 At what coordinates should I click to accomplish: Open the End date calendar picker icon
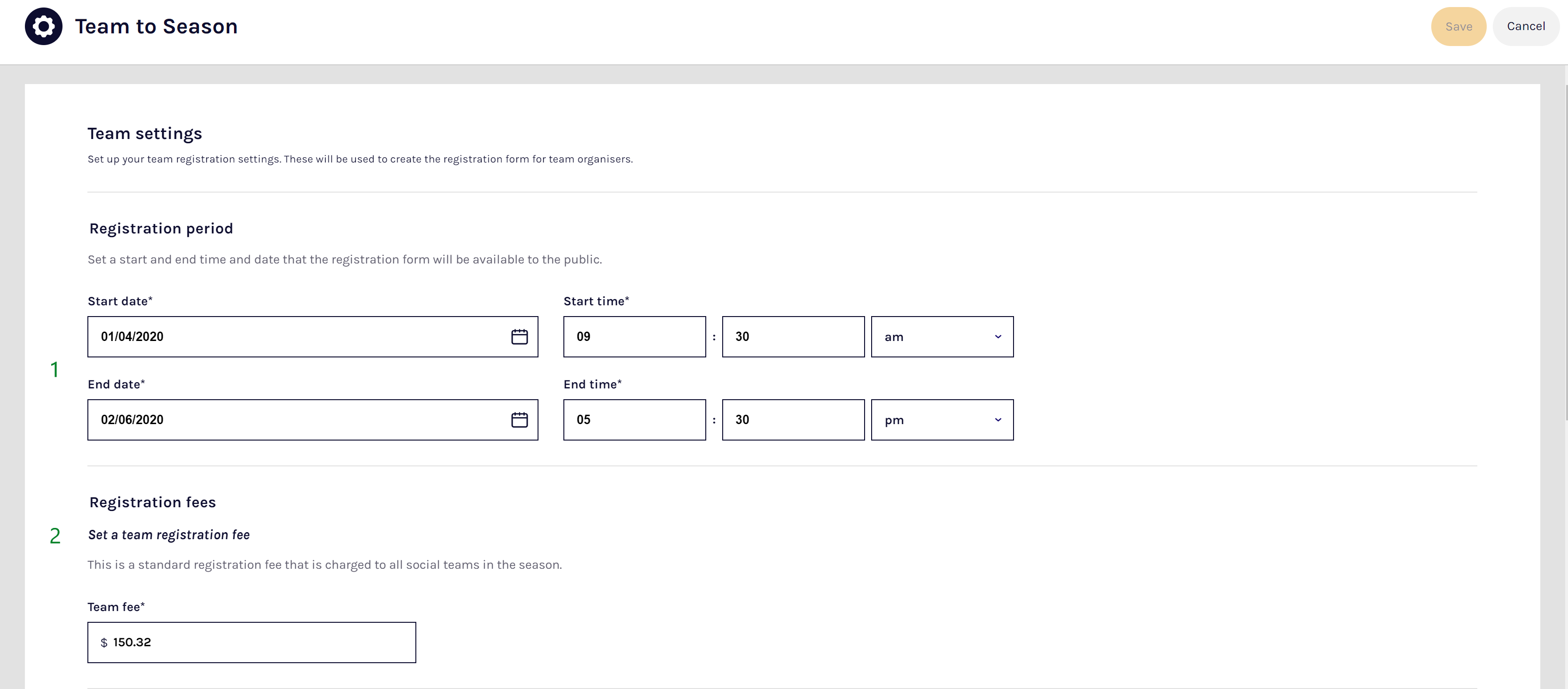coord(519,420)
